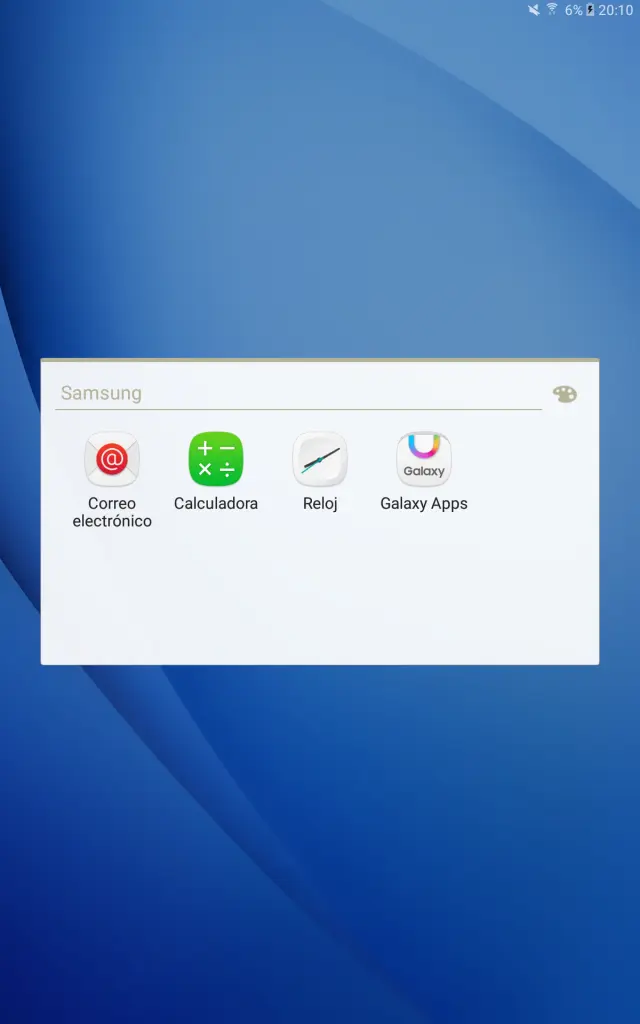Viewport: 640px width, 1024px height.
Task: Tap the folder's top accent border
Action: point(320,360)
